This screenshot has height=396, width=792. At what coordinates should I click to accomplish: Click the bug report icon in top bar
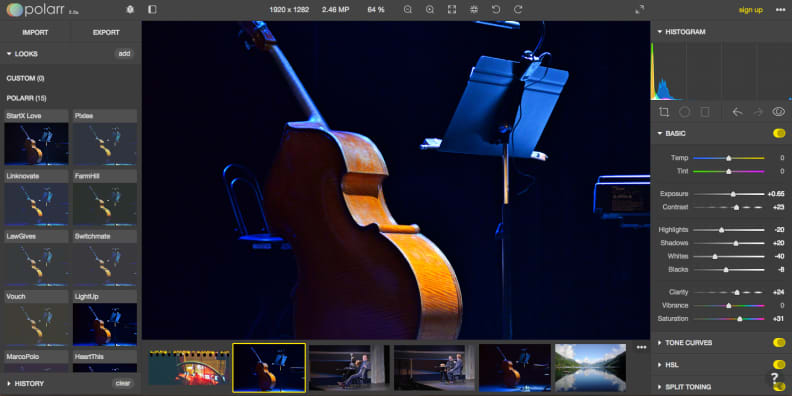[x=130, y=10]
